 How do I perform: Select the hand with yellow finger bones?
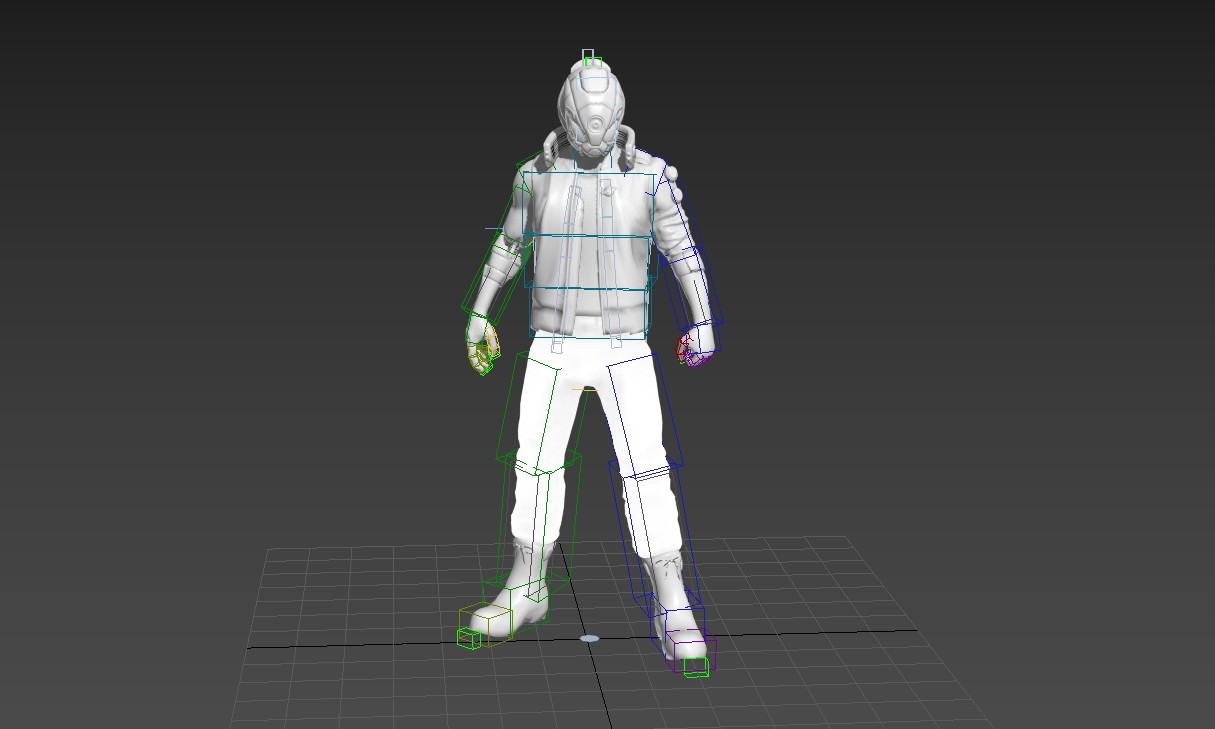coord(482,345)
